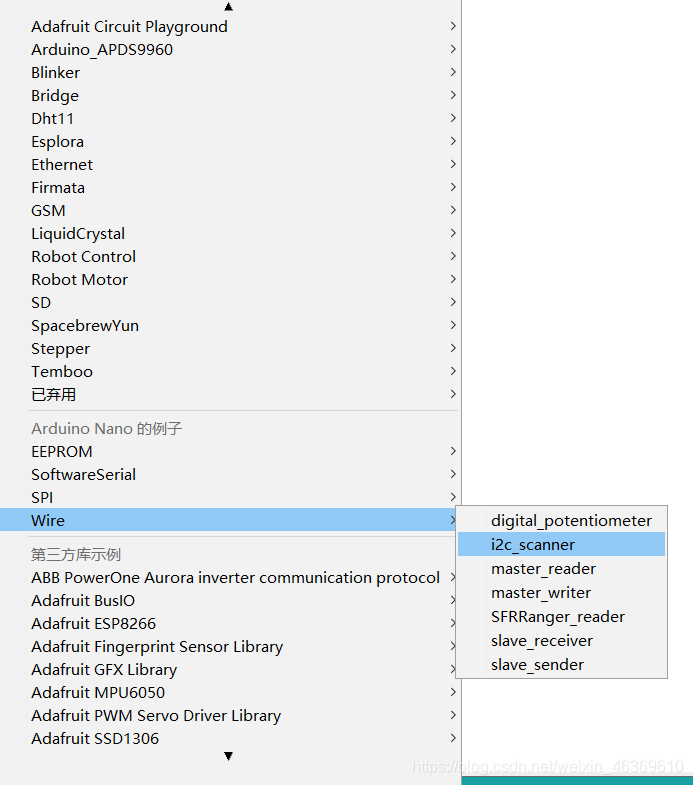Open EEPROM examples for Arduino Nano
This screenshot has width=693, height=785.
point(230,452)
